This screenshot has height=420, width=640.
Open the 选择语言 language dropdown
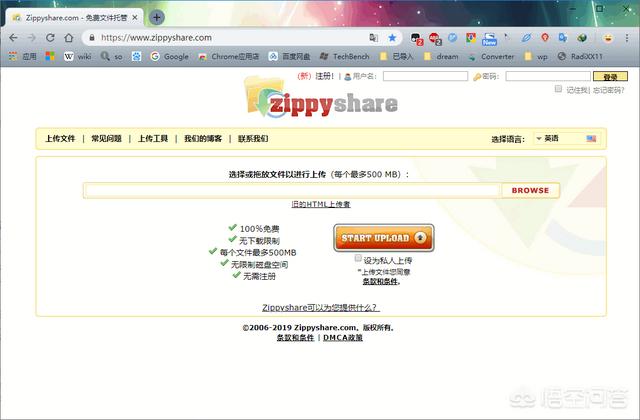point(567,139)
